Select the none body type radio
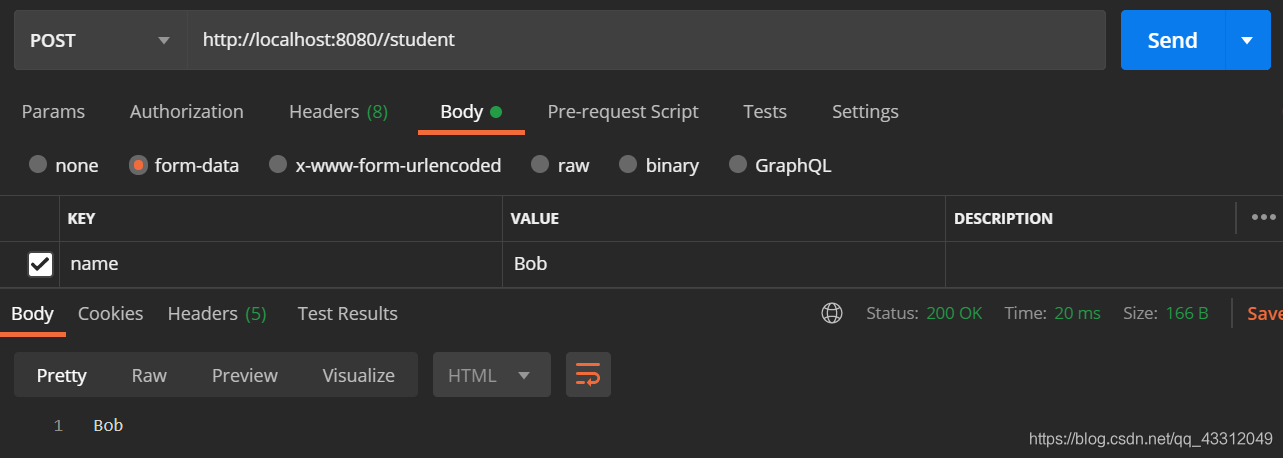This screenshot has width=1283, height=458. (x=38, y=165)
